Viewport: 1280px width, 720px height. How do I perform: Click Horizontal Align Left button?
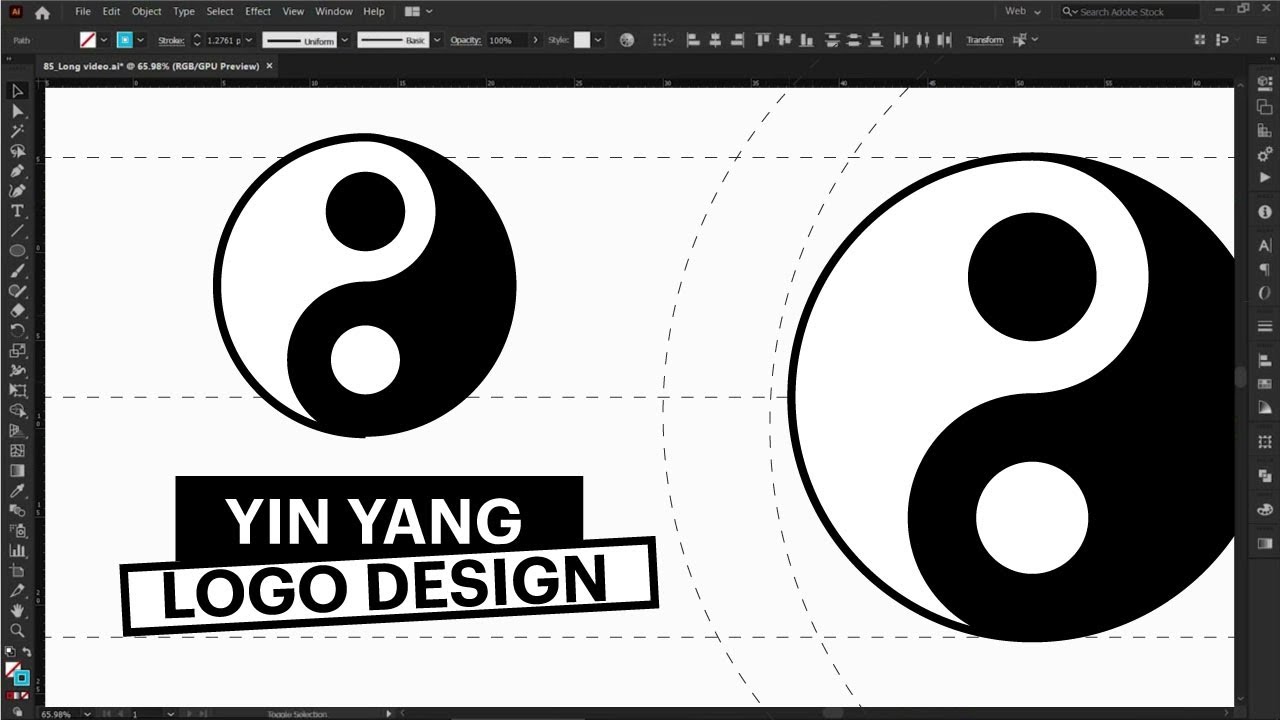point(695,40)
